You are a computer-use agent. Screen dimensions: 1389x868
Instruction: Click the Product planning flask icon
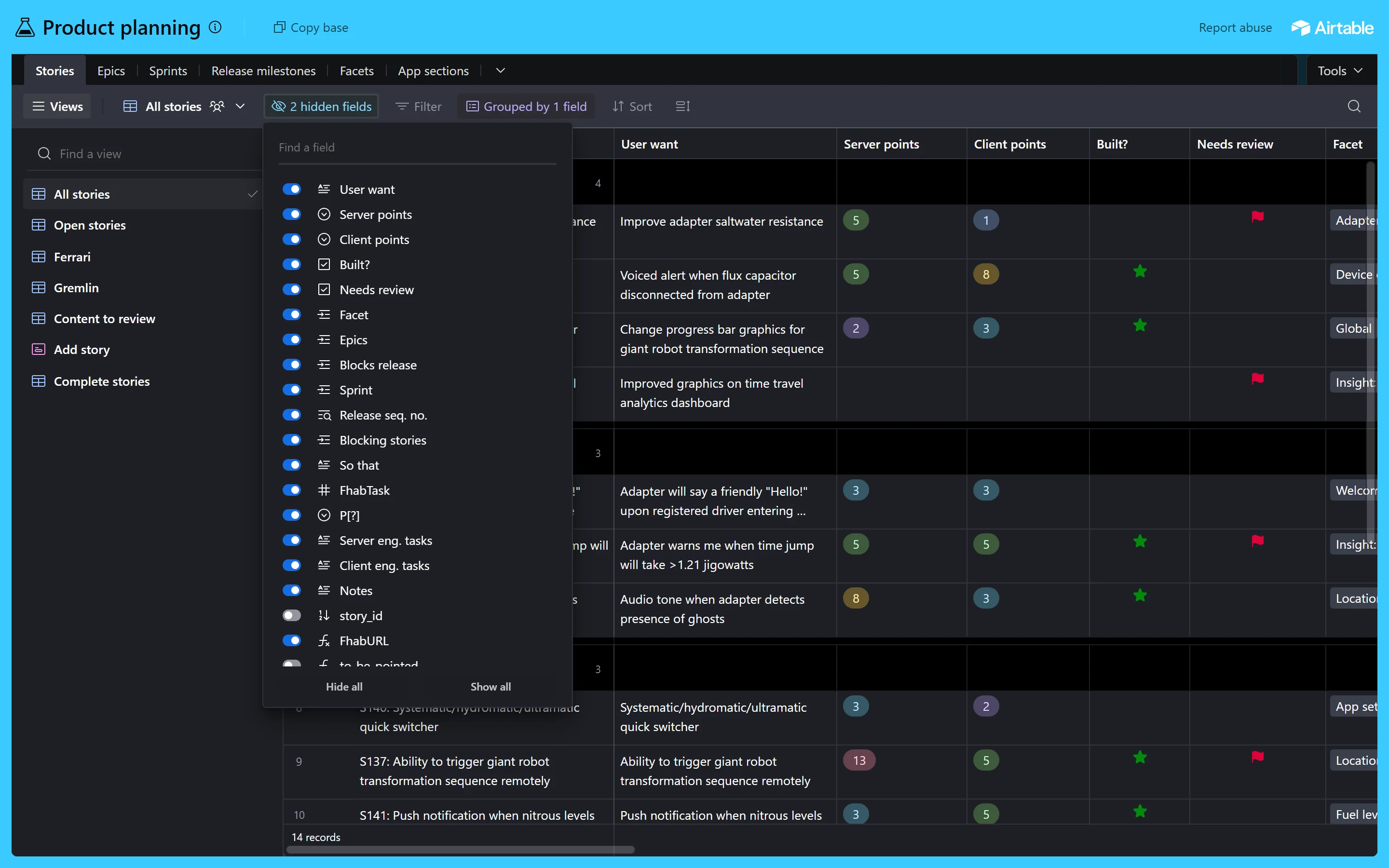click(25, 27)
